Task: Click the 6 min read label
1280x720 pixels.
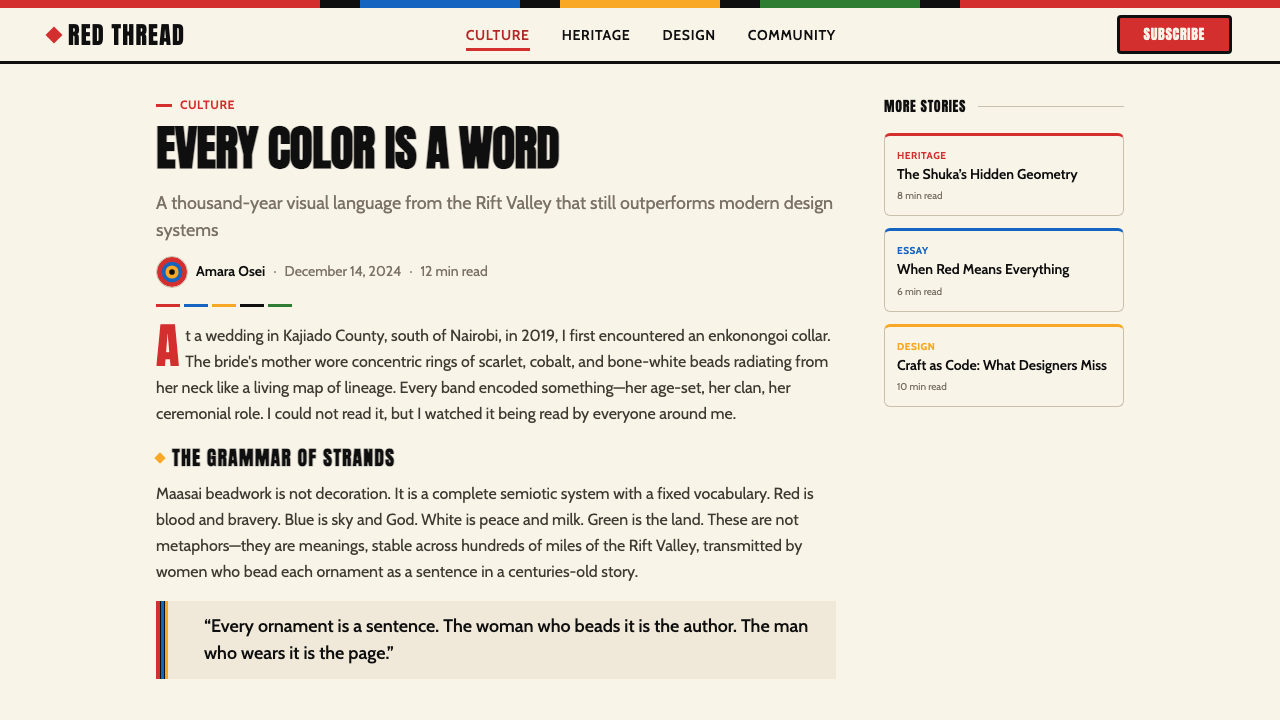Action: coord(919,292)
